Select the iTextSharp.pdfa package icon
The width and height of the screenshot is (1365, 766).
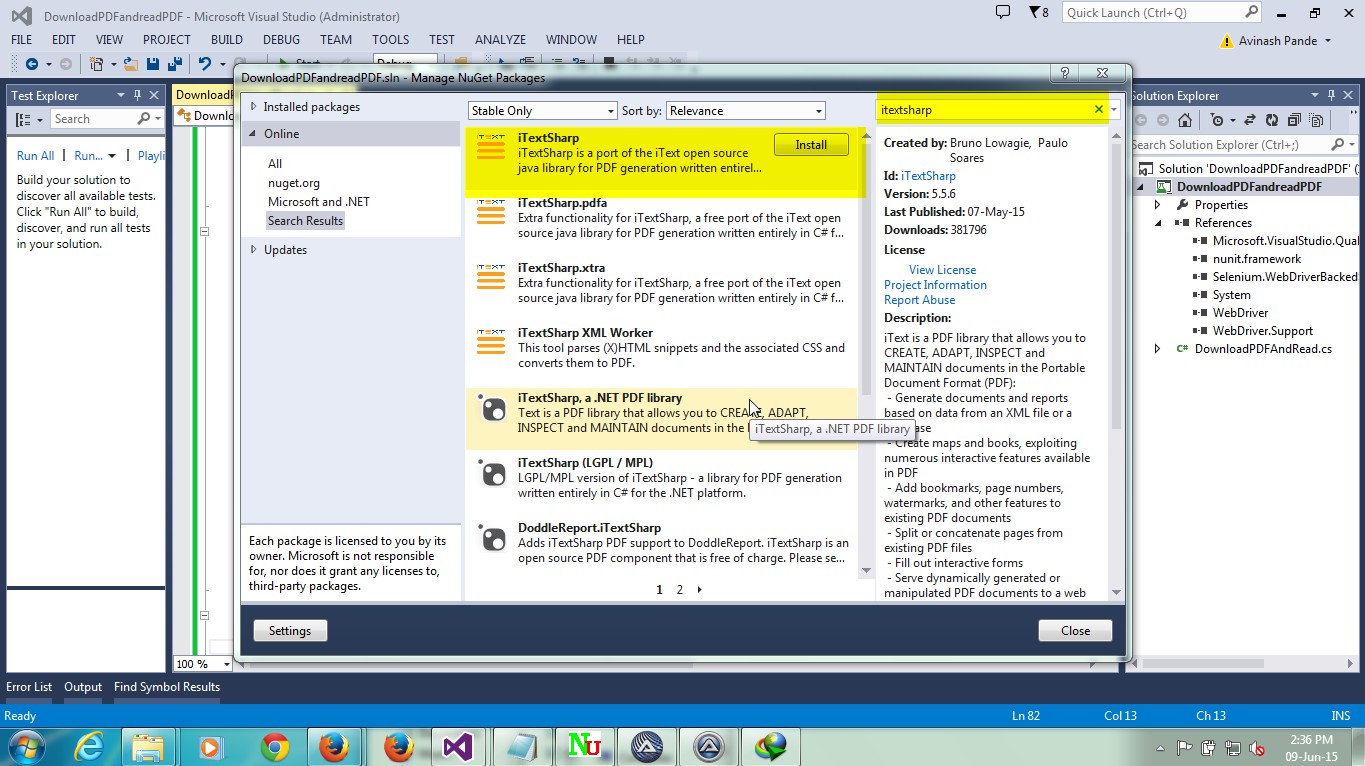491,211
